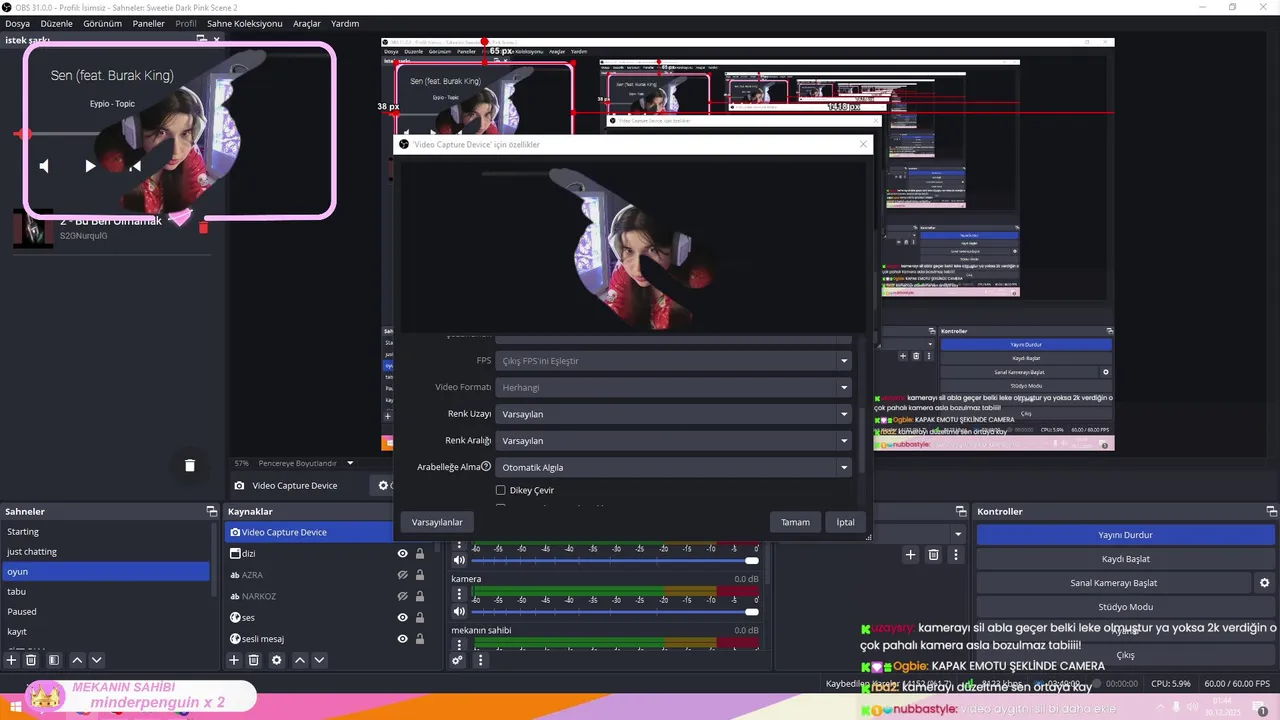Click Yayını Durdur to stop streaming
Screen dimensions: 1280x720
[x=1125, y=535]
